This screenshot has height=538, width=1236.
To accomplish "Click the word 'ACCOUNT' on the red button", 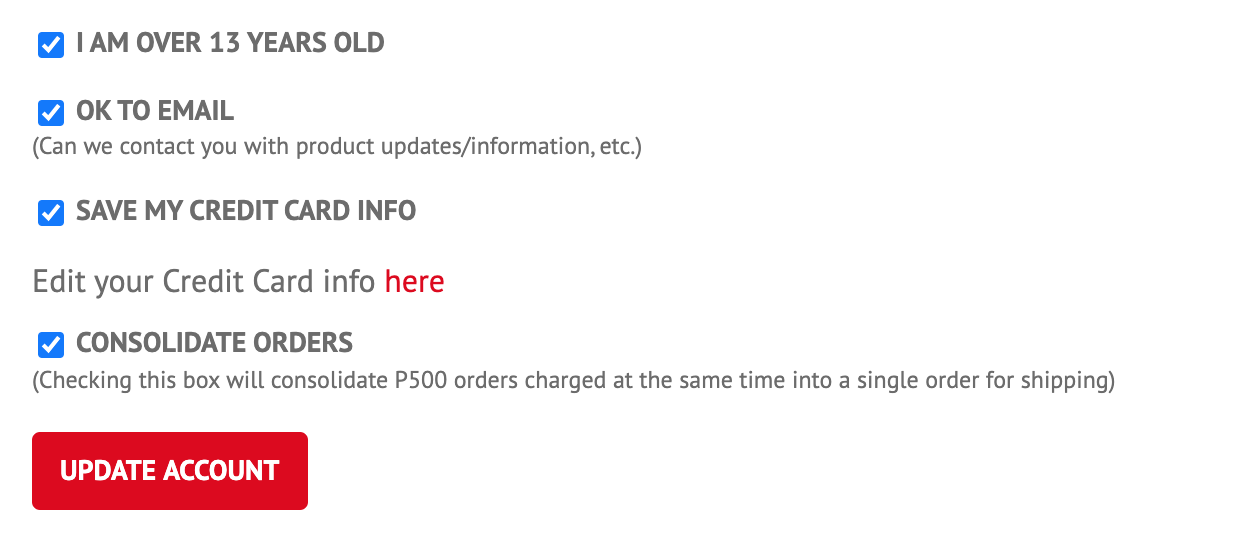I will pos(221,471).
